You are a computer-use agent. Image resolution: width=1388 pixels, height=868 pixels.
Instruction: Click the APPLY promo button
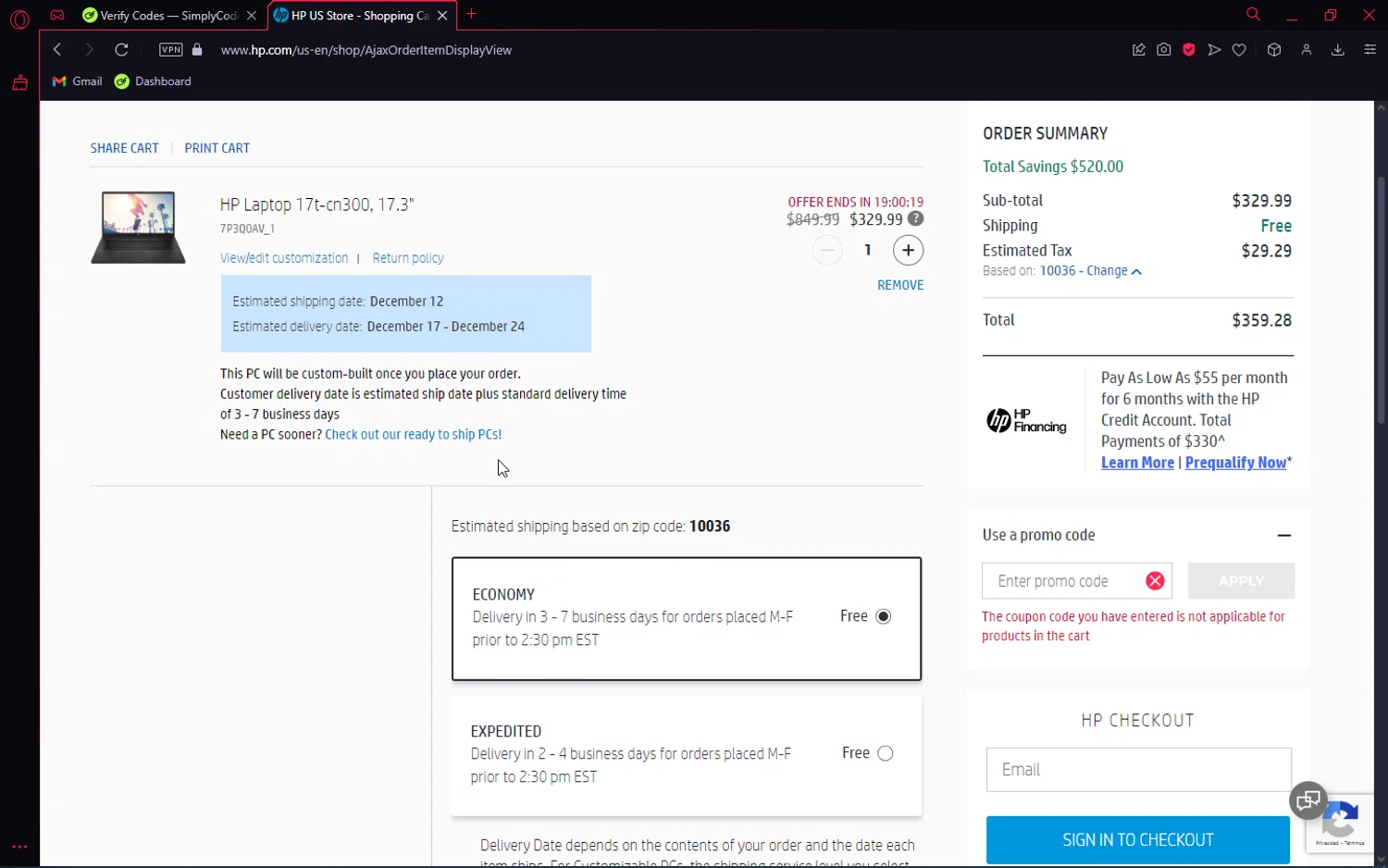pyautogui.click(x=1241, y=581)
